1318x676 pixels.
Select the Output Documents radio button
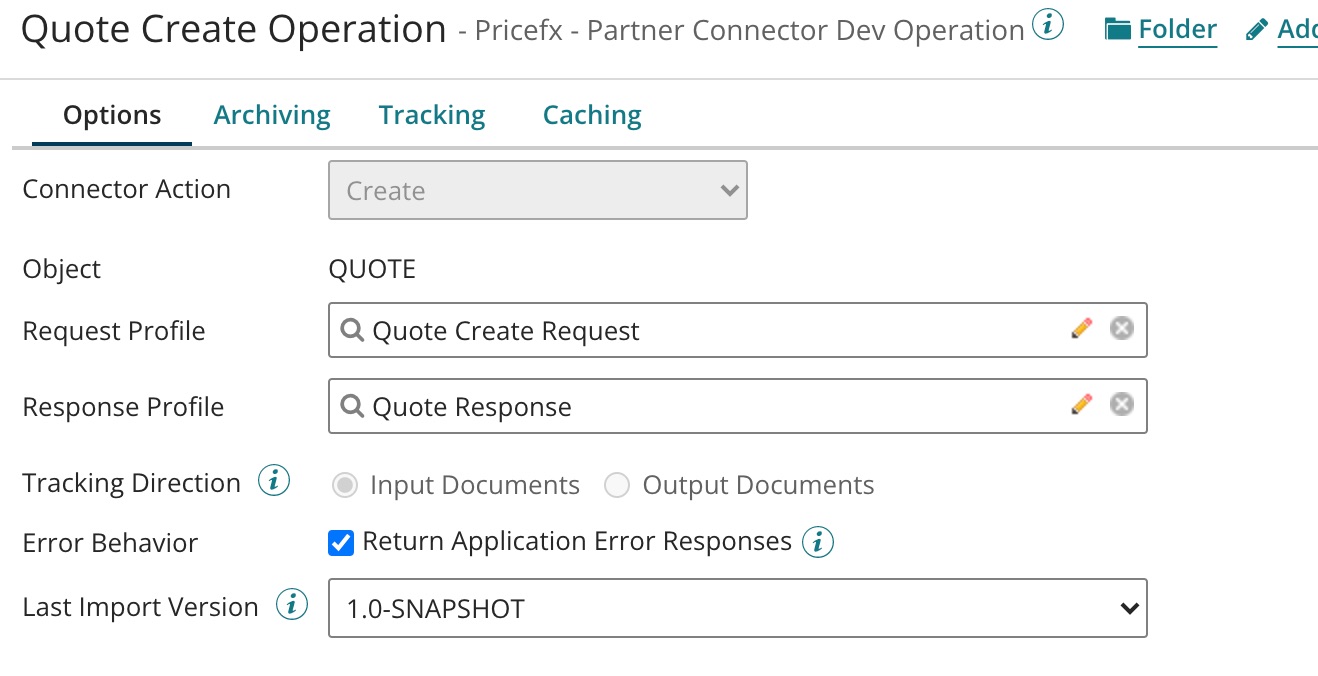[617, 485]
